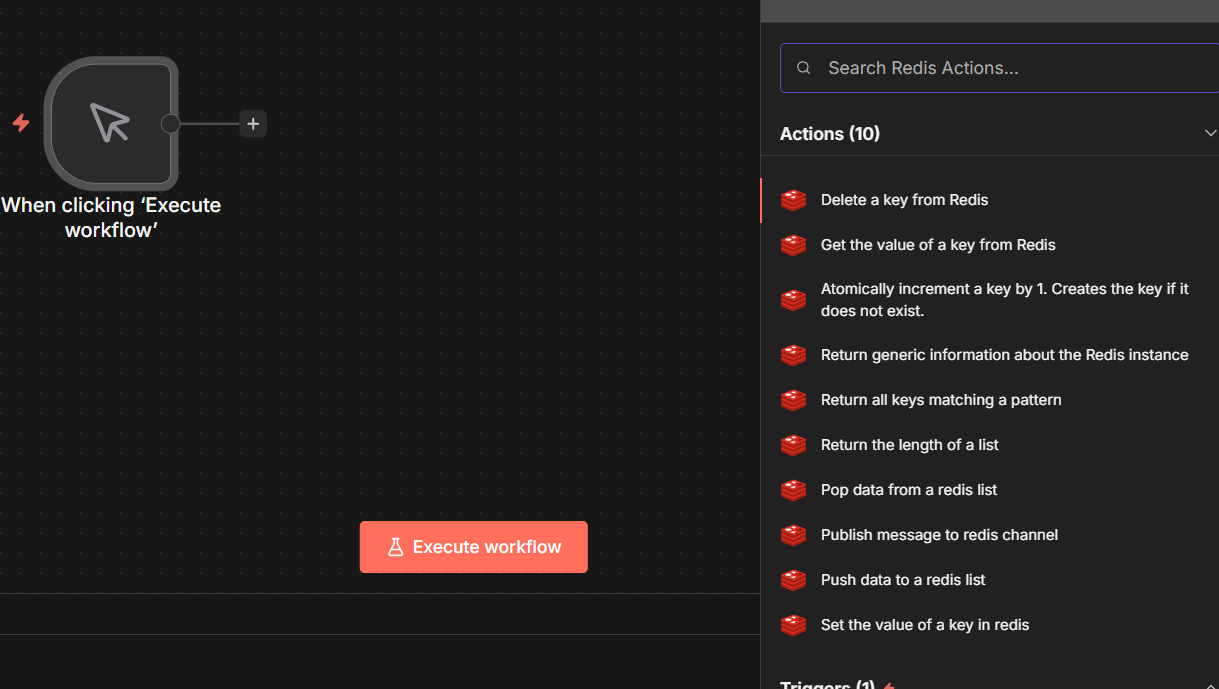1219x689 pixels.
Task: Choose Push data to a redis list
Action: [x=902, y=580]
